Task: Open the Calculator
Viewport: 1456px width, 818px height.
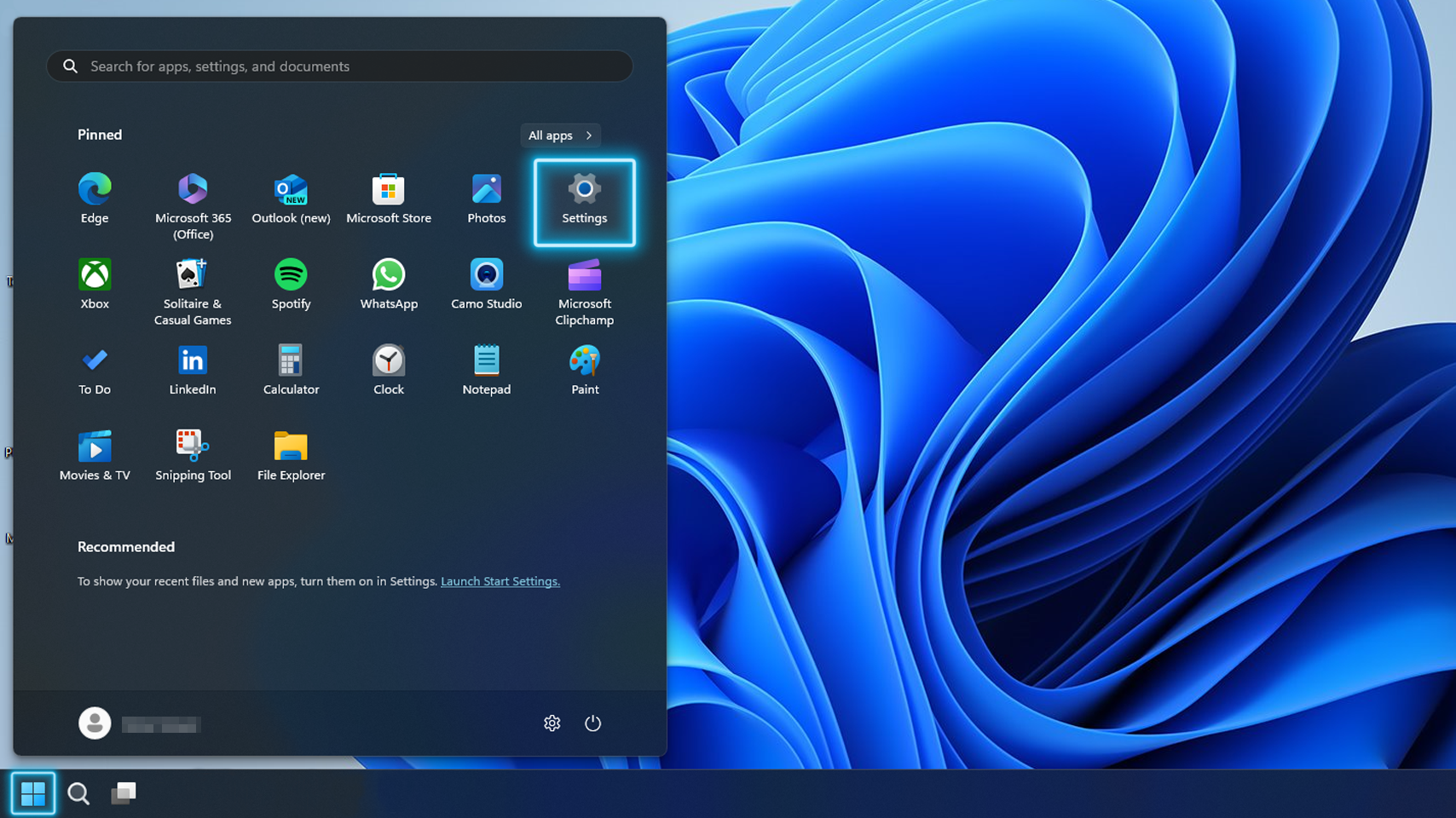Action: click(291, 371)
